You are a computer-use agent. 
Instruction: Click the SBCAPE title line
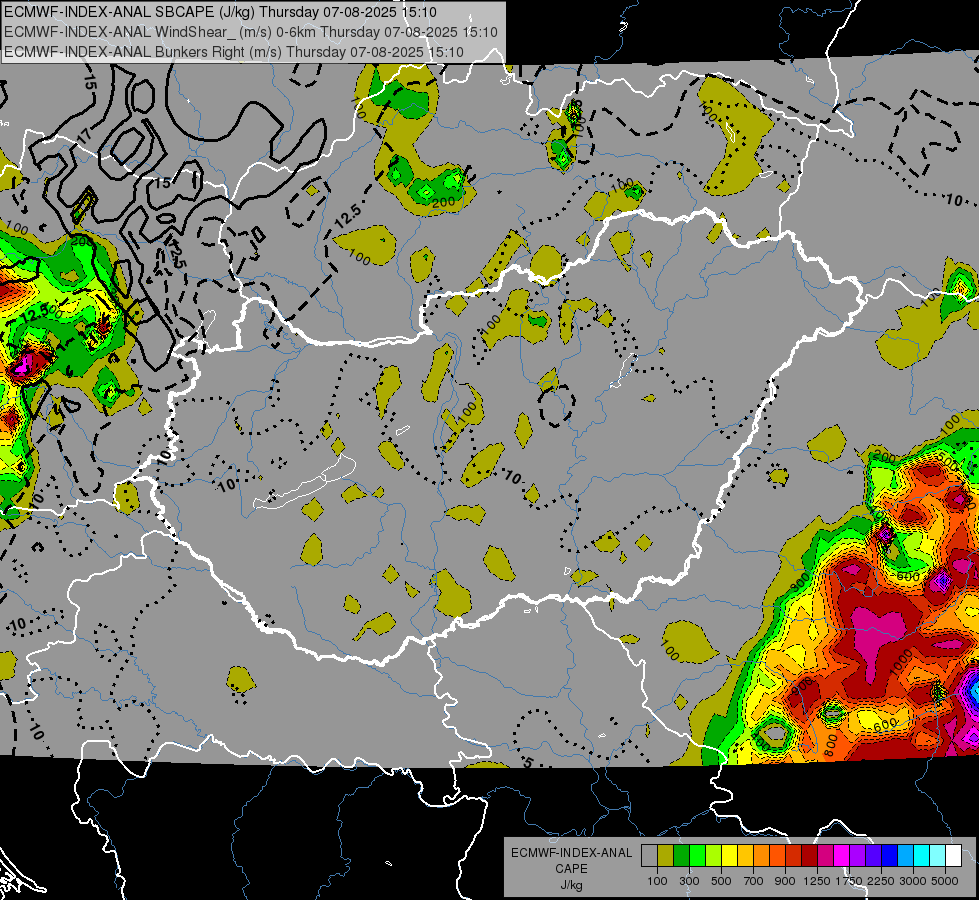[220, 12]
